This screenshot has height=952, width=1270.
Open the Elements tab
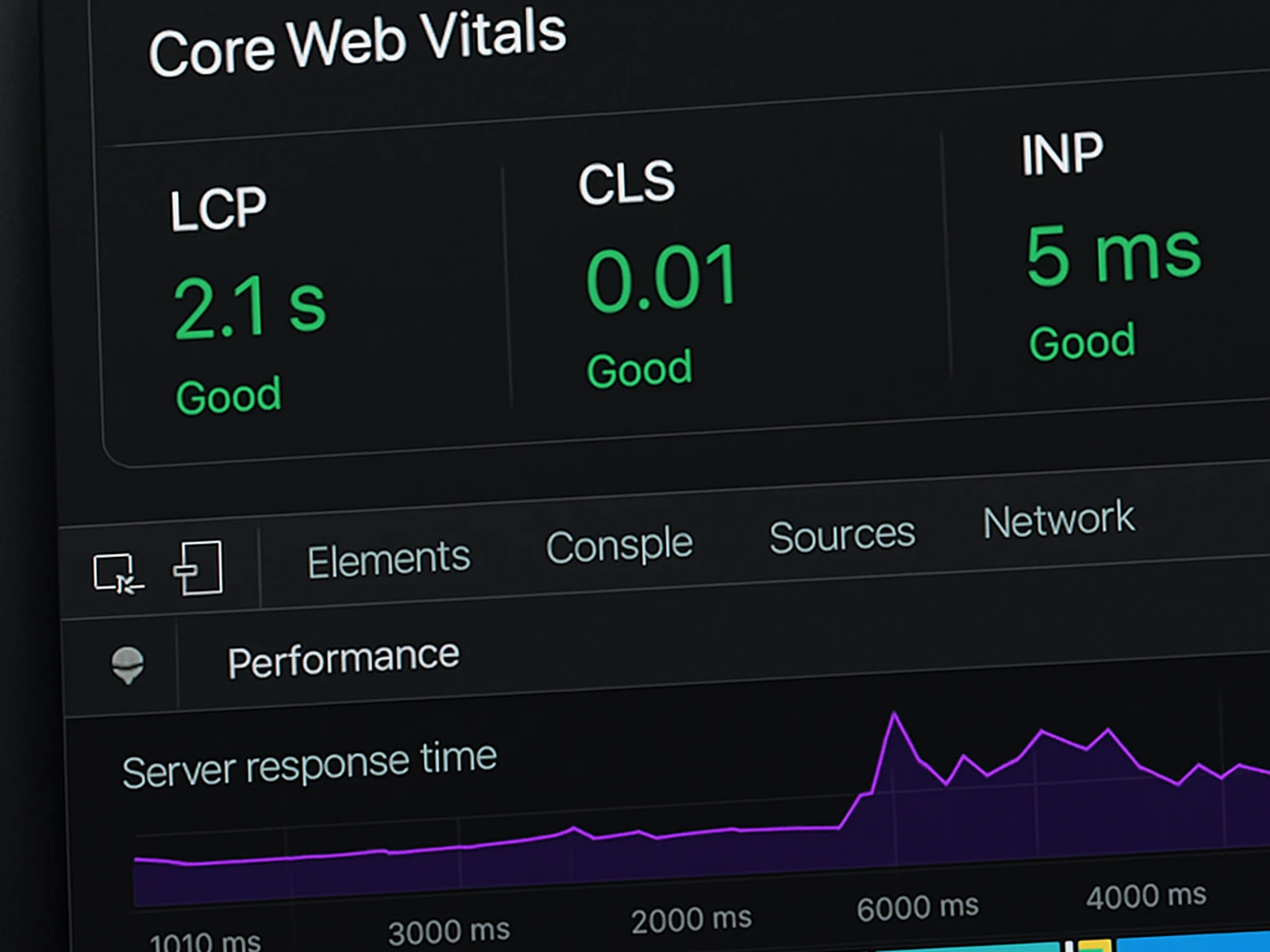pos(388,559)
